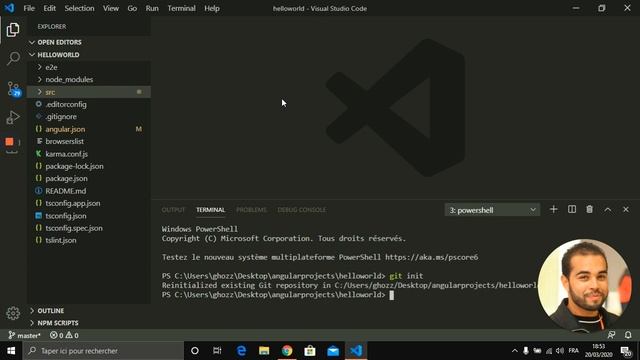Open package.json file
The image size is (640, 360).
(x=89, y=178)
